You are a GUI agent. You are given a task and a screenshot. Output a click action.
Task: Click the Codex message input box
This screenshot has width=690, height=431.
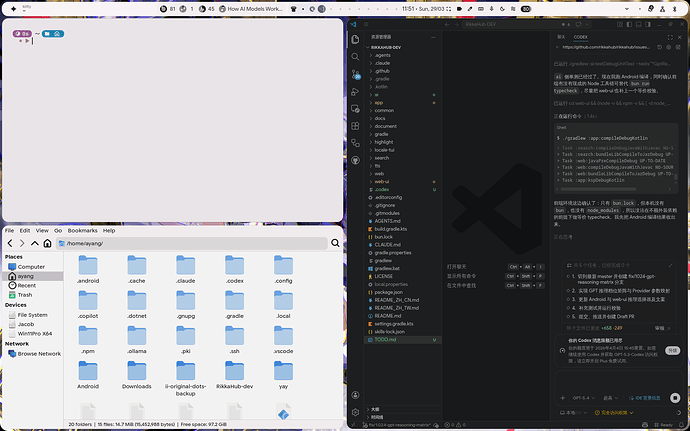617,381
